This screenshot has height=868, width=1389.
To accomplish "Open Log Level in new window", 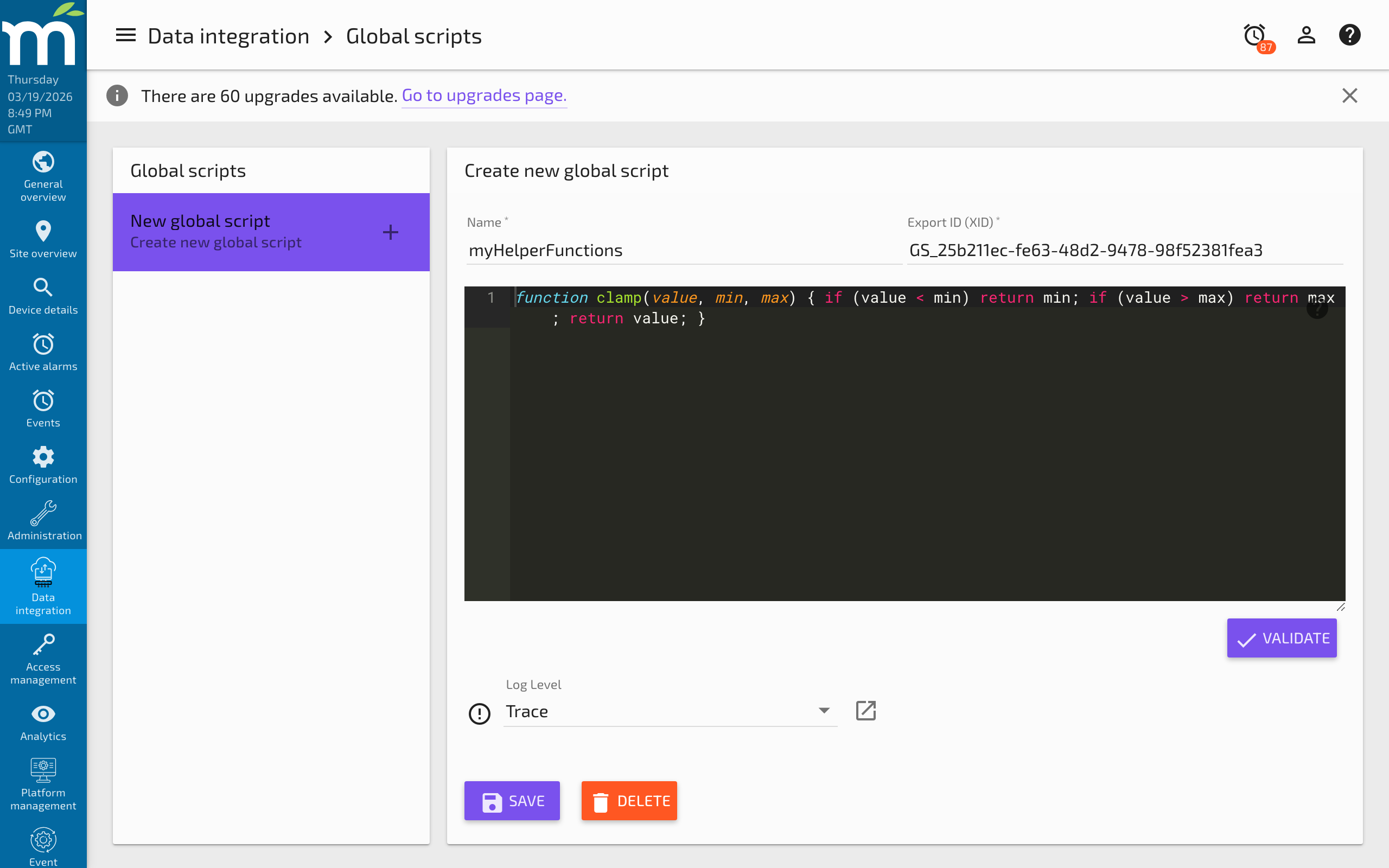I will click(865, 710).
